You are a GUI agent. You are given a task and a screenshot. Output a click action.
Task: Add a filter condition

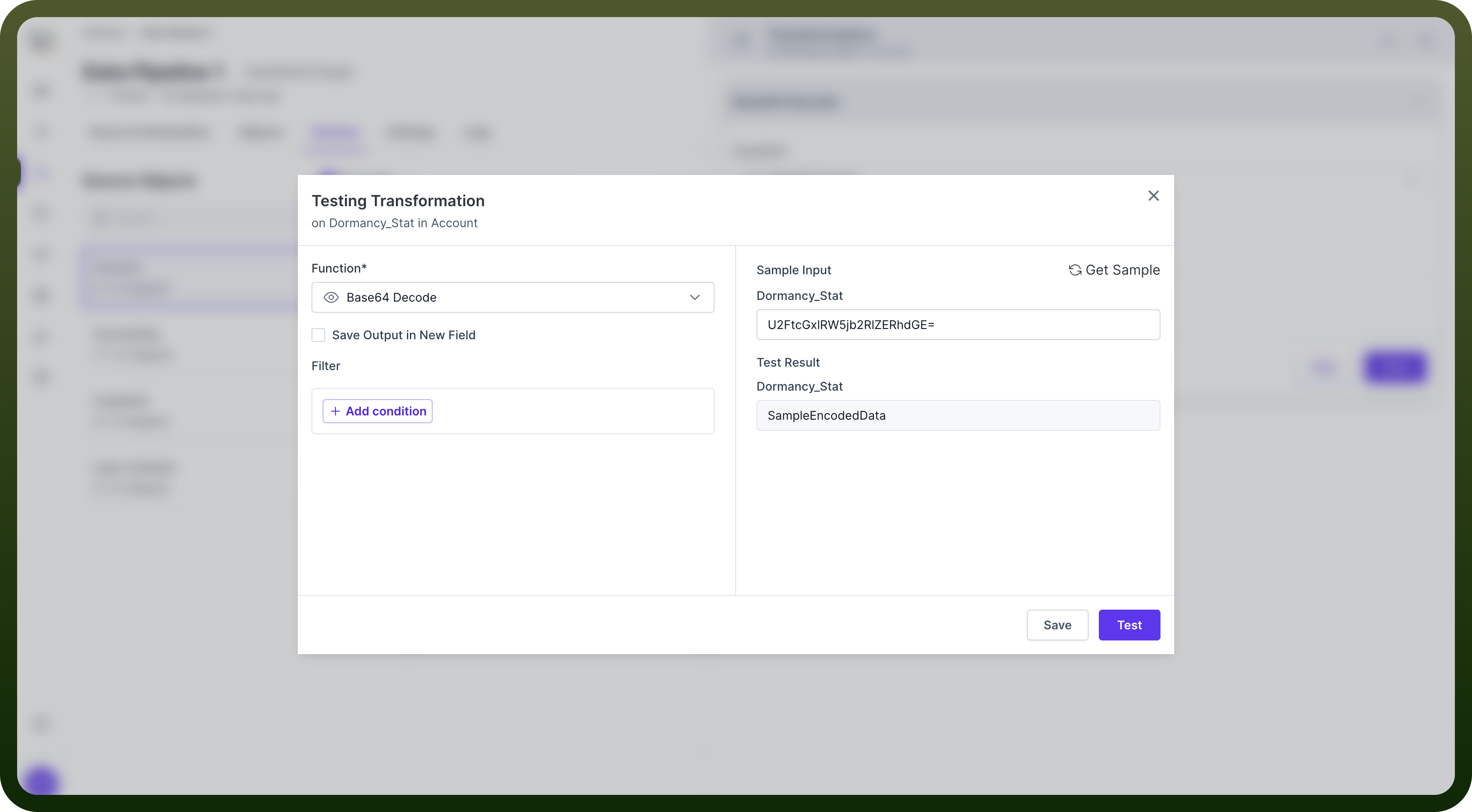[377, 412]
